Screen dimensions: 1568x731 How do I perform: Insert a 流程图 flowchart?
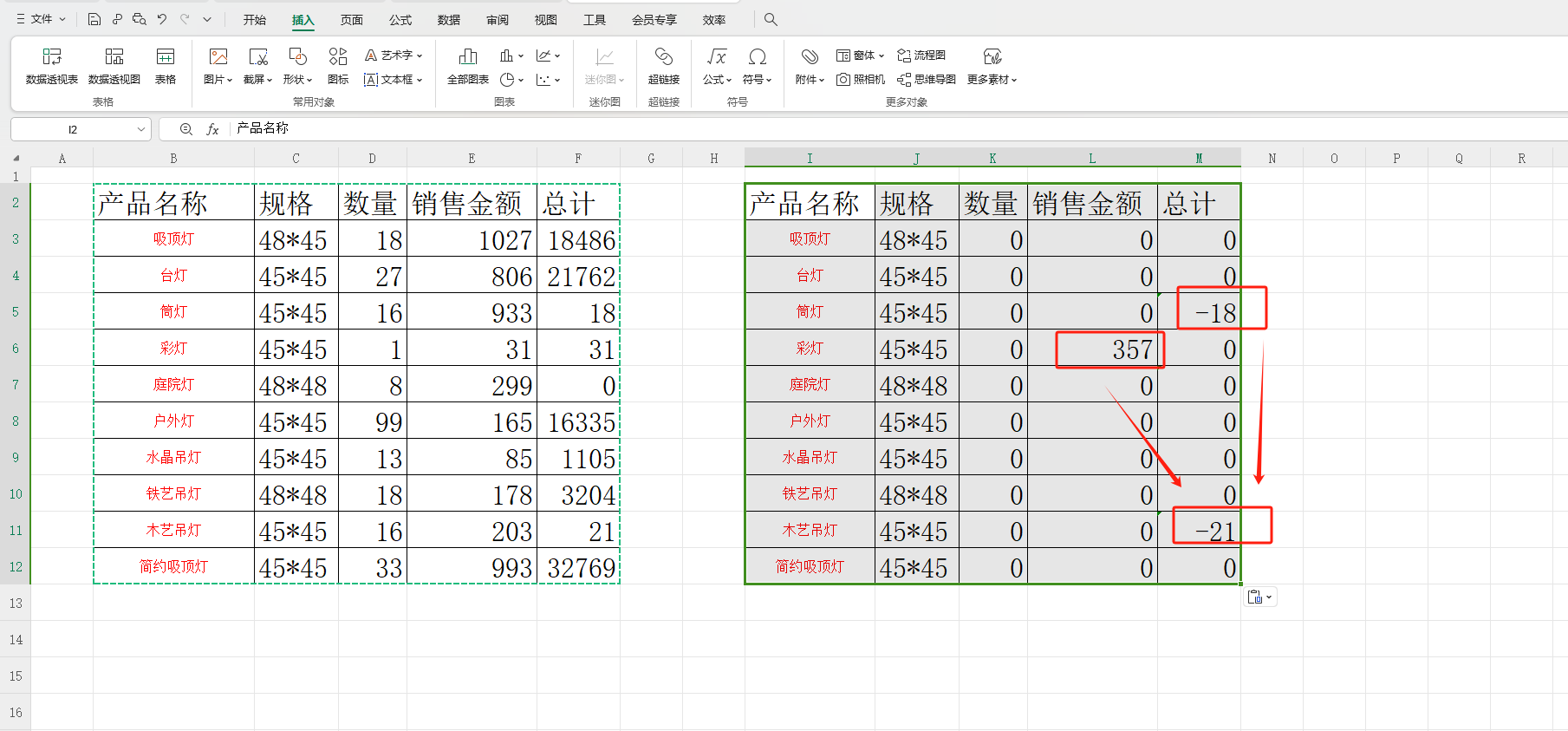click(x=921, y=55)
